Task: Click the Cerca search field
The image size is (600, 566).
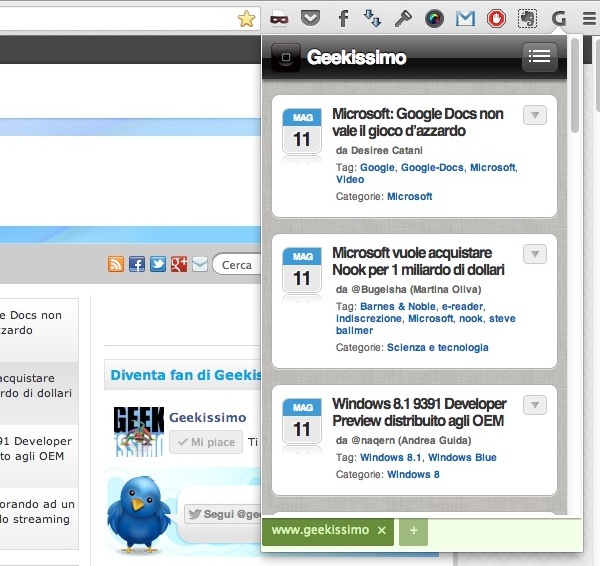Action: coord(237,264)
